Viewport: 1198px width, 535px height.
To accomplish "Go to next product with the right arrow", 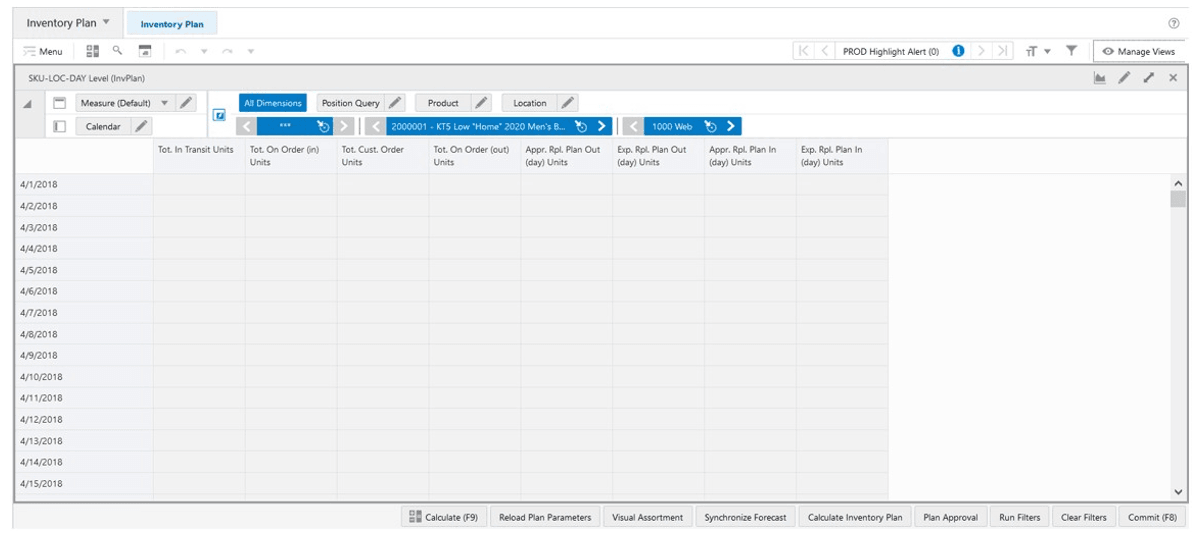I will (x=602, y=126).
